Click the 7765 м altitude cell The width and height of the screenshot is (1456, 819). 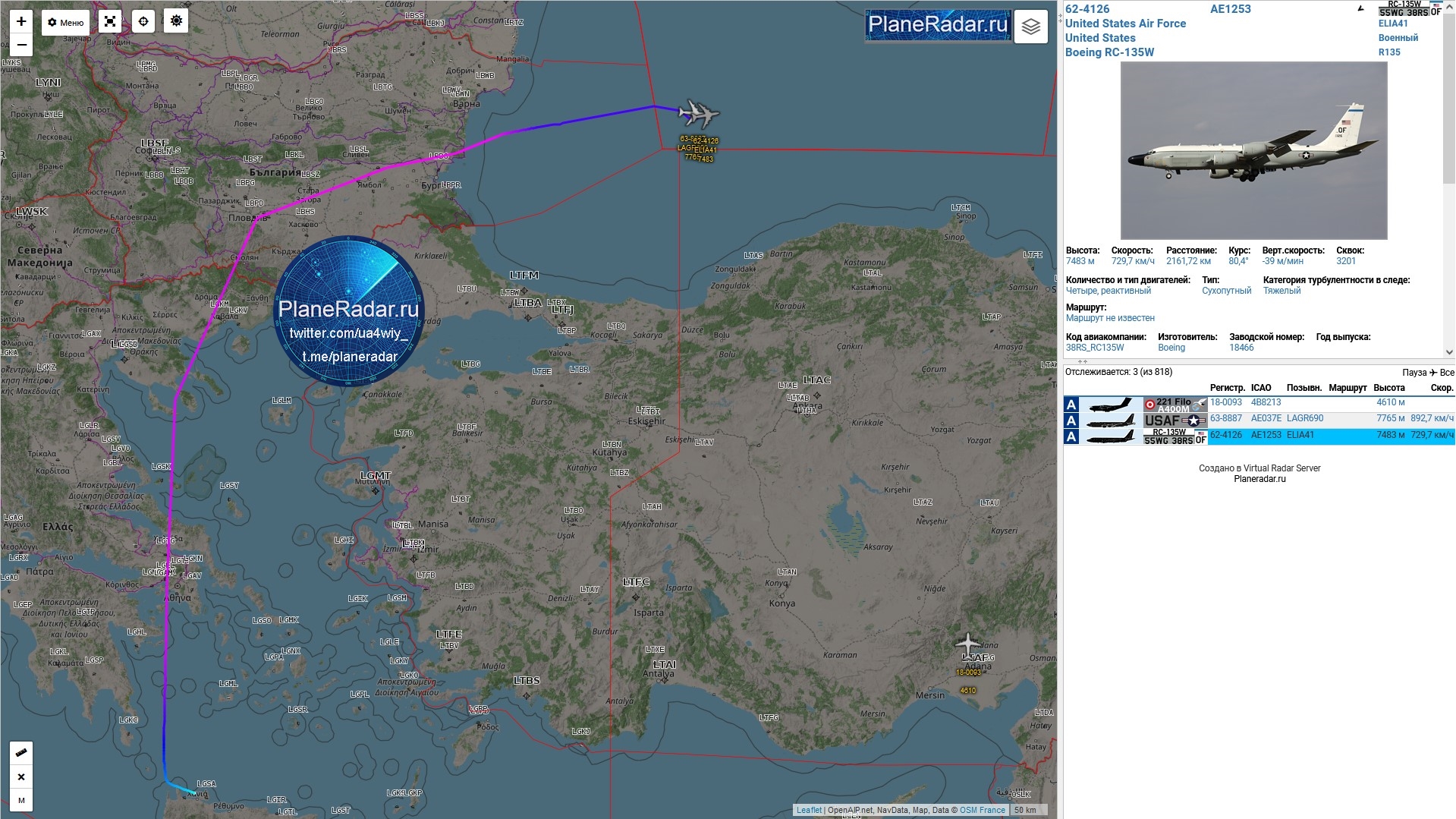coord(1391,418)
